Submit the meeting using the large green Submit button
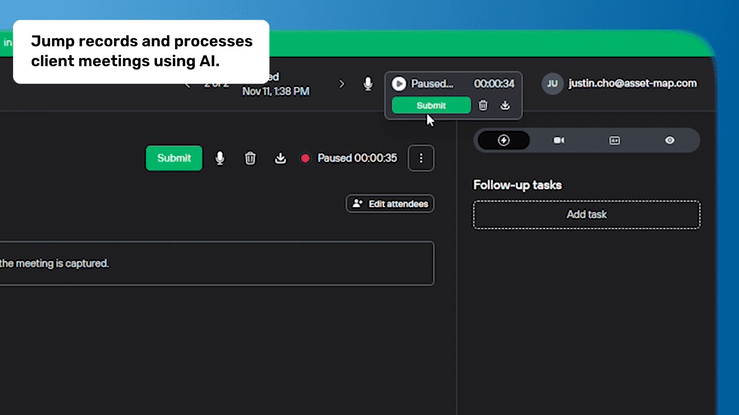Image resolution: width=739 pixels, height=415 pixels. [174, 158]
